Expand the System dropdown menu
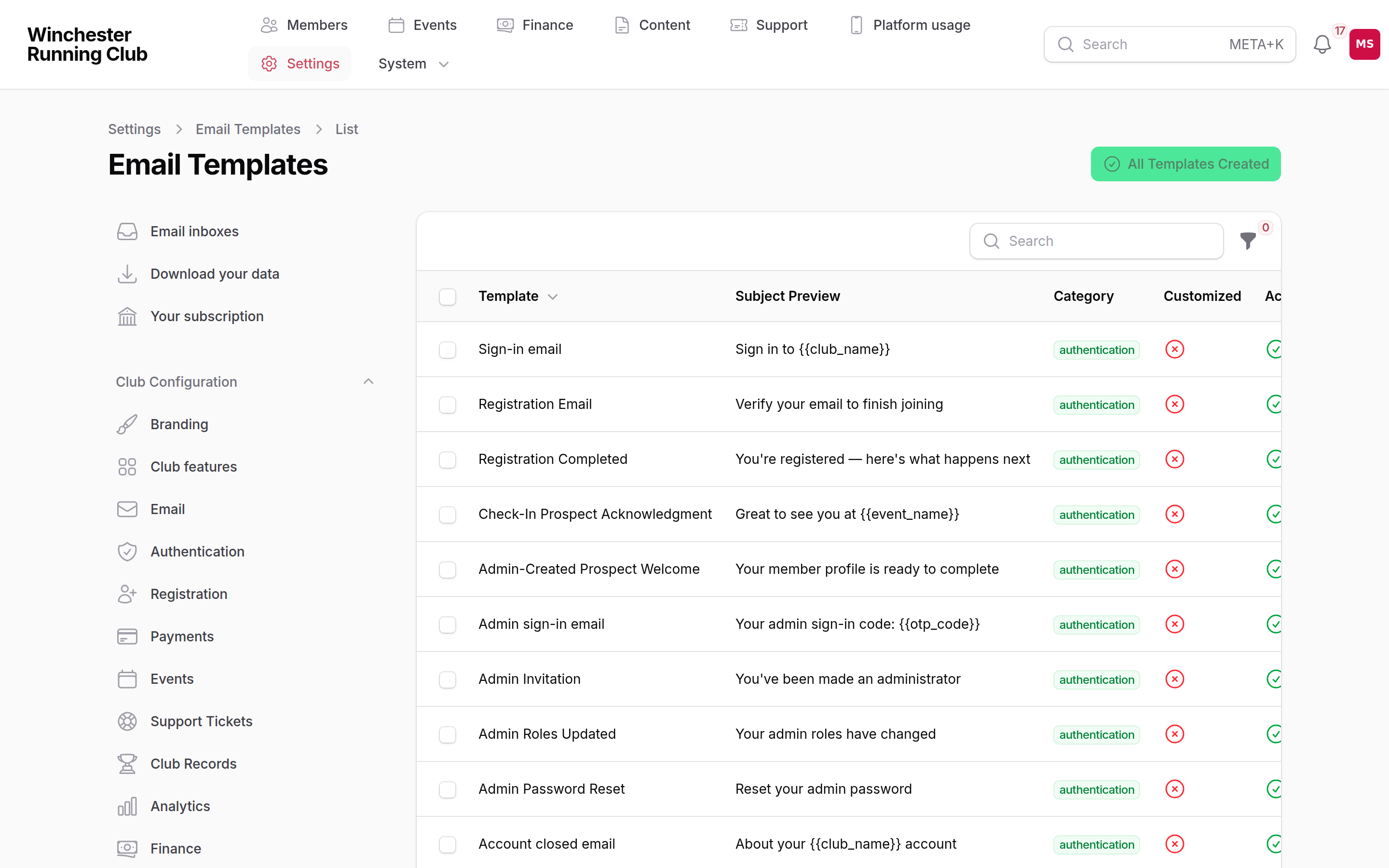Viewport: 1389px width, 868px height. tap(413, 64)
